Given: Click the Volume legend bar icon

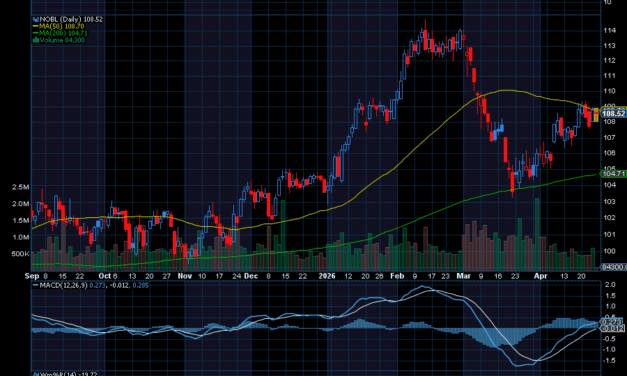Looking at the screenshot, I should tap(36, 40).
